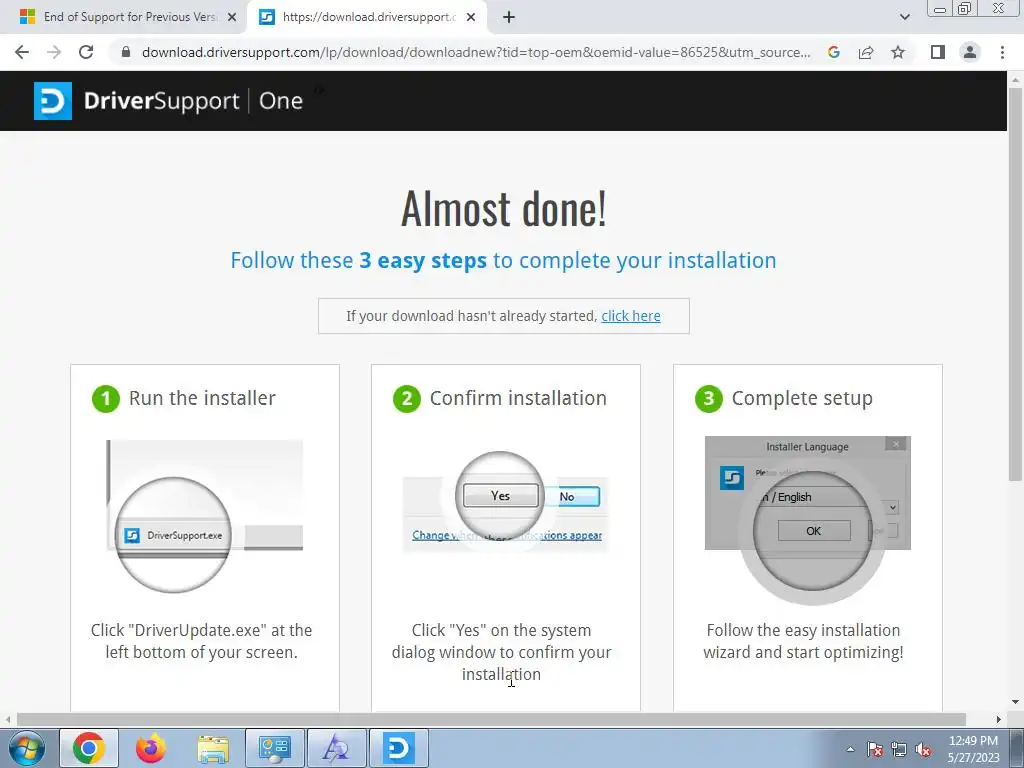Click the 'click here' download link
The width and height of the screenshot is (1024, 768).
coord(631,316)
